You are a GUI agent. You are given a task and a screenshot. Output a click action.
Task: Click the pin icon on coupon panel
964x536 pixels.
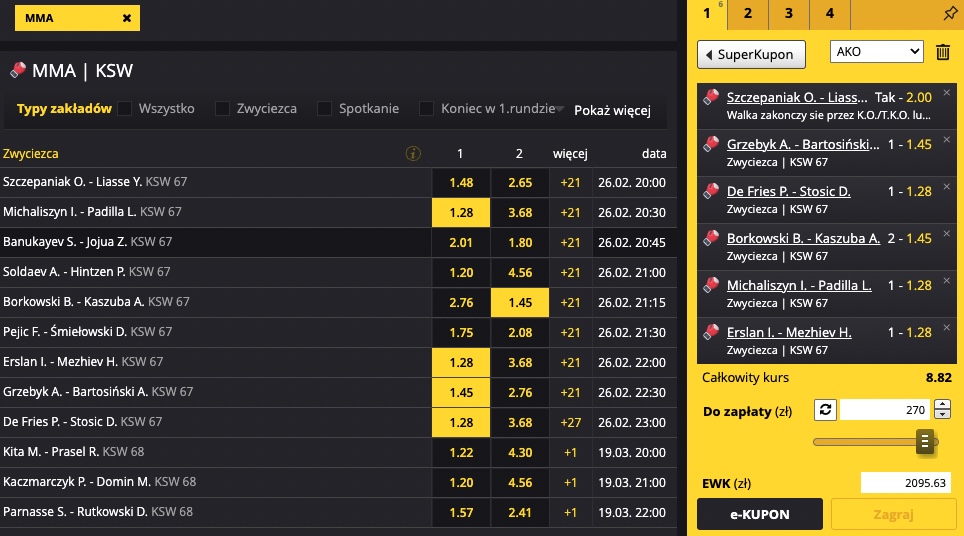950,14
